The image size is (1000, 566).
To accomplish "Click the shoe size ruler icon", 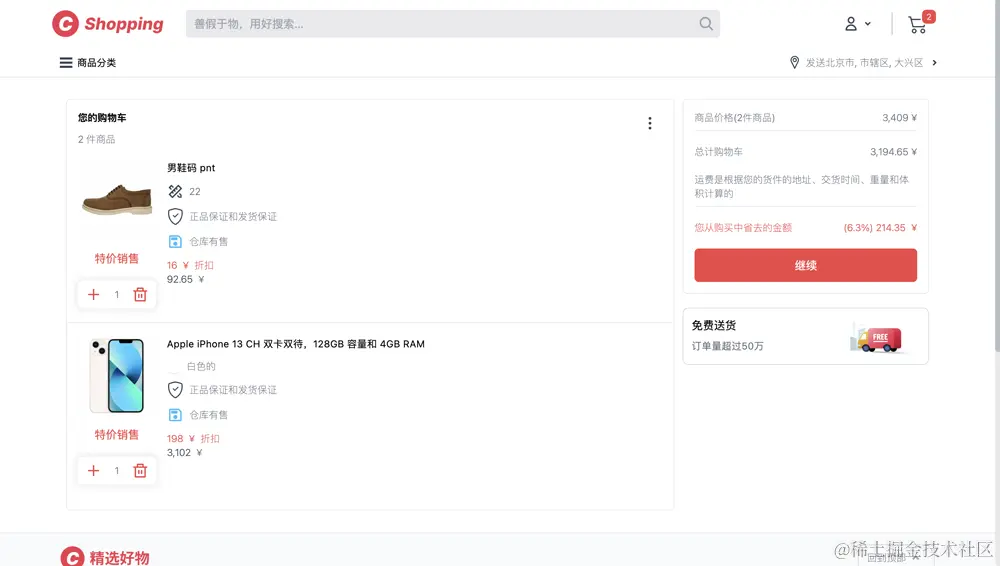I will coord(175,191).
